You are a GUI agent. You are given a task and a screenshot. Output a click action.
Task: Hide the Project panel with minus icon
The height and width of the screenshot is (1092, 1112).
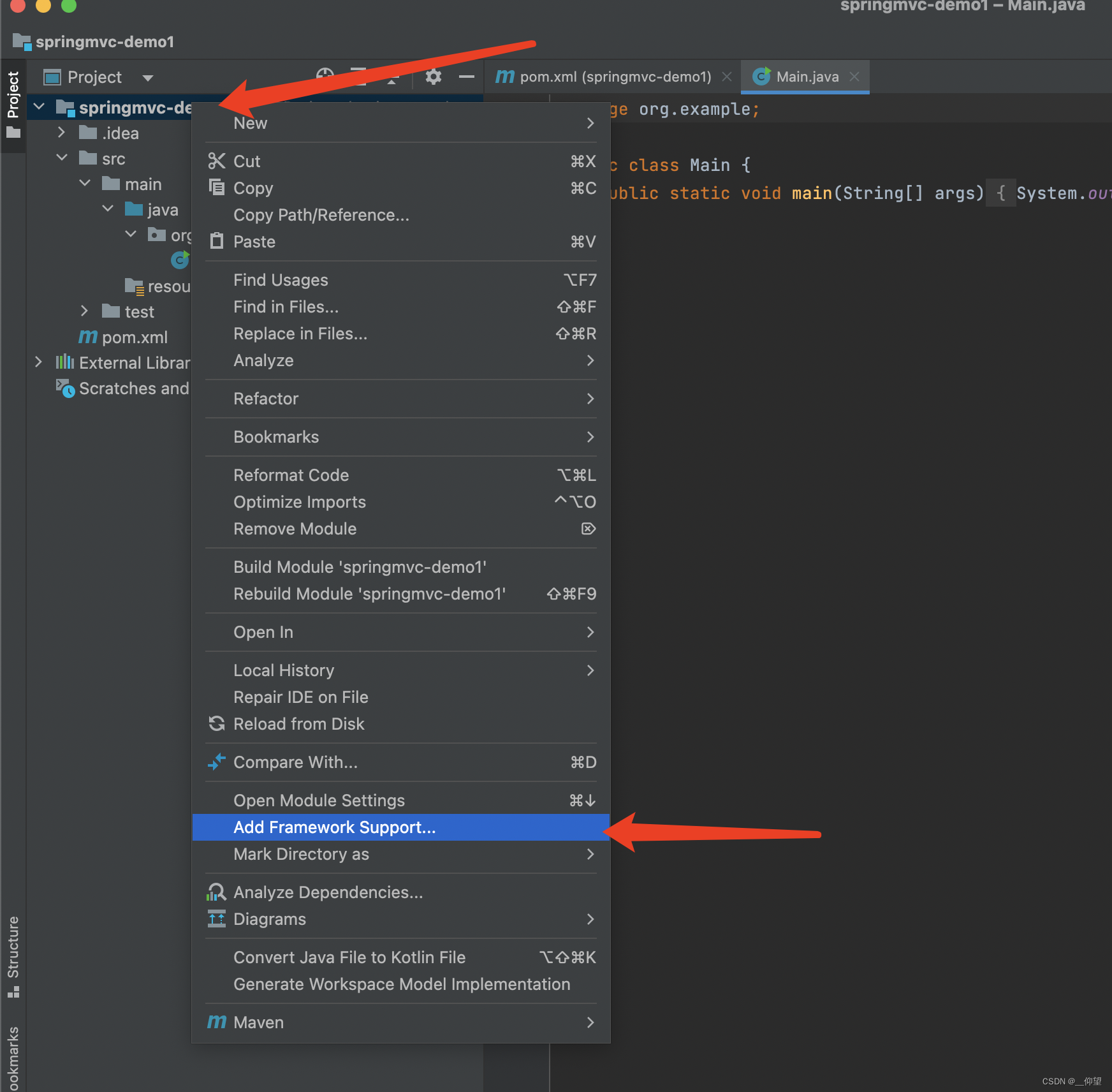pos(467,77)
